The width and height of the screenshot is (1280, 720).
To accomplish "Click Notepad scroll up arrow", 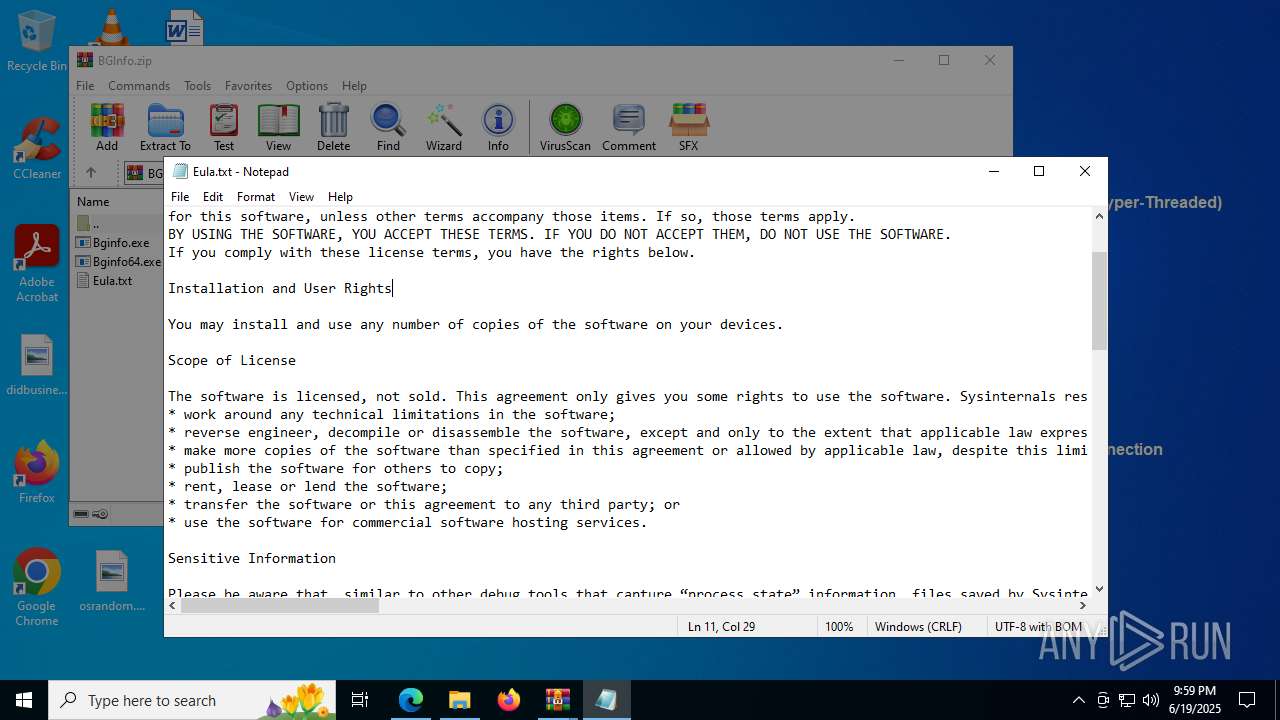I will point(1099,215).
